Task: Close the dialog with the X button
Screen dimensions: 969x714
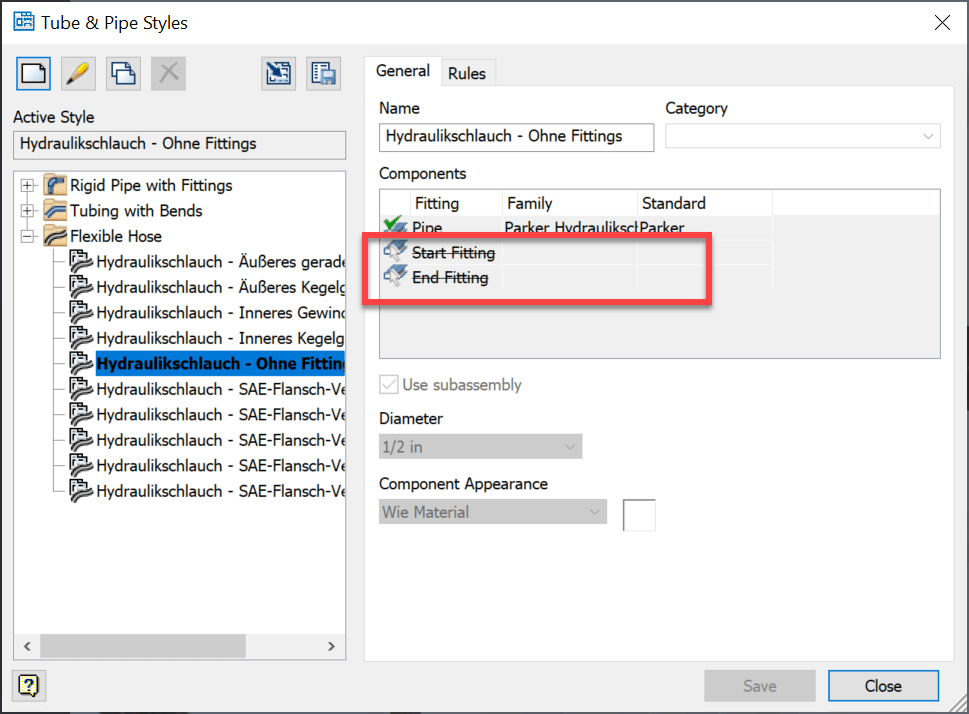Action: tap(942, 23)
